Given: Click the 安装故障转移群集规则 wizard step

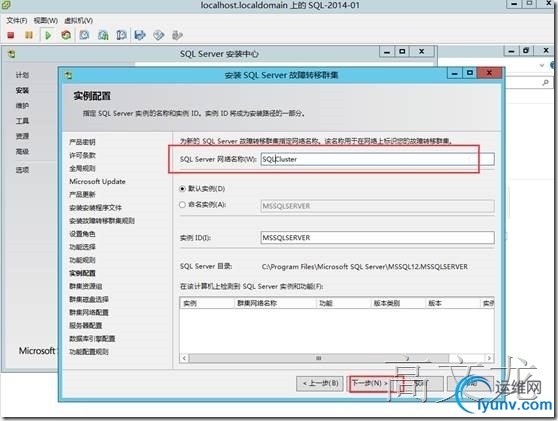Looking at the screenshot, I should 102,221.
